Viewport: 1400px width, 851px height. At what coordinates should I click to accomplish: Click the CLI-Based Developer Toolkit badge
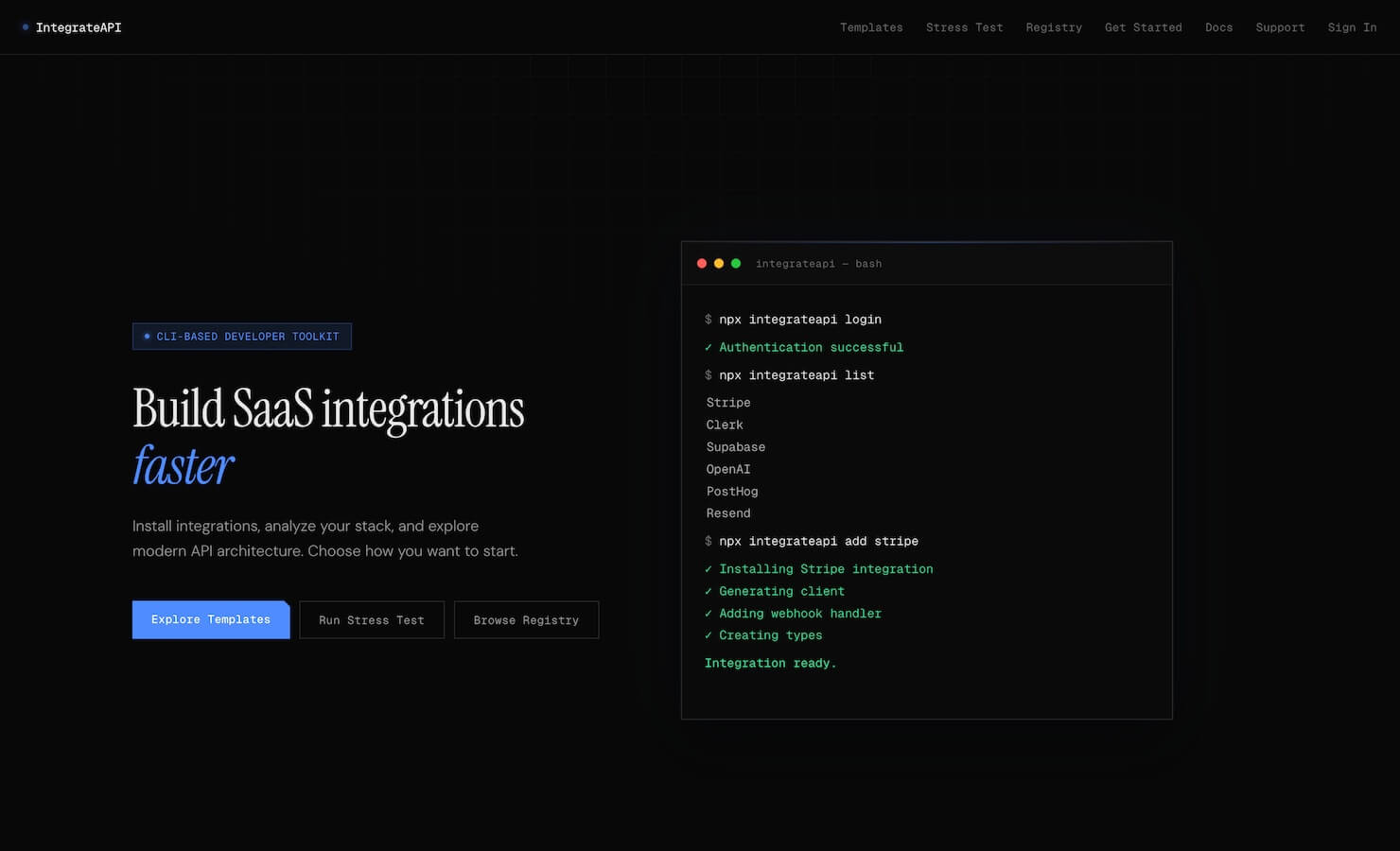242,337
